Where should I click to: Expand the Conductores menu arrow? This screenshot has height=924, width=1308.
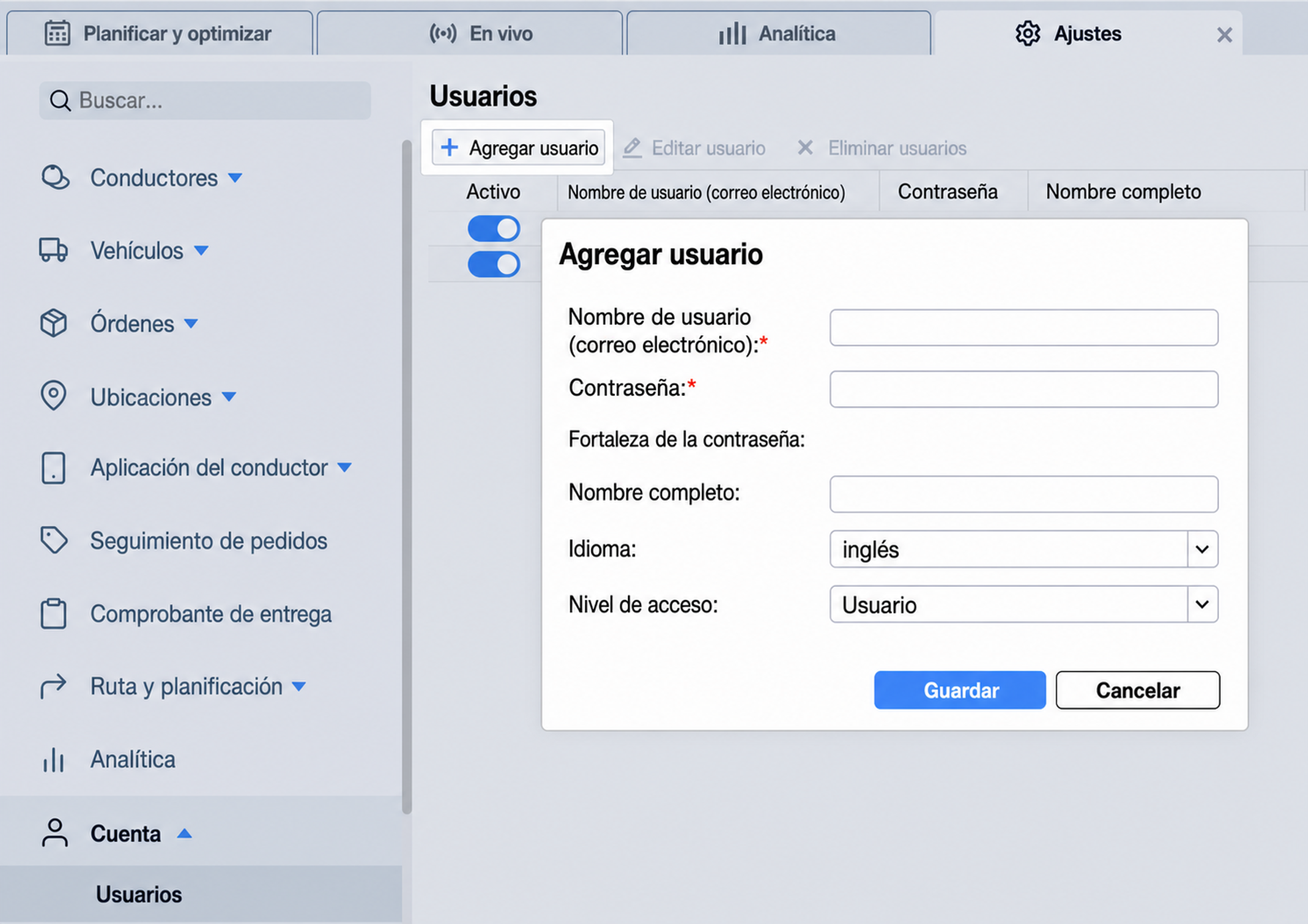coord(235,178)
